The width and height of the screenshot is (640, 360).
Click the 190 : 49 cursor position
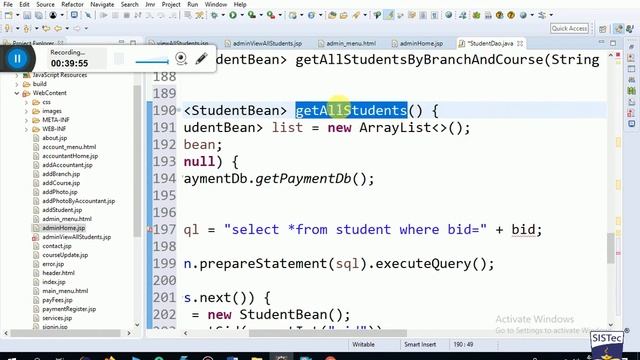pos(463,344)
